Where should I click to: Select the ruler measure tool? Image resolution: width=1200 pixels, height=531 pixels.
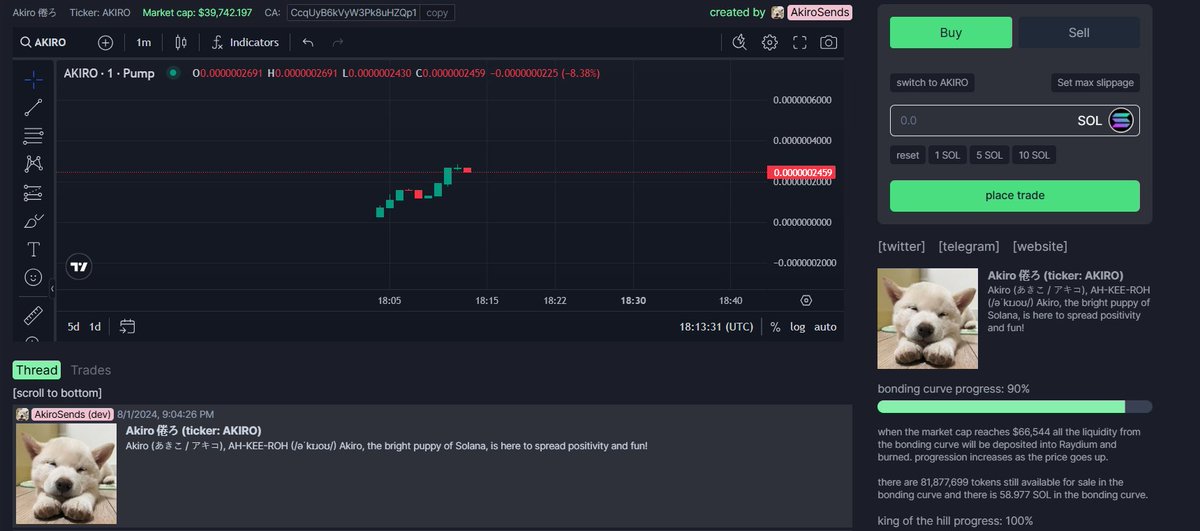(x=33, y=316)
